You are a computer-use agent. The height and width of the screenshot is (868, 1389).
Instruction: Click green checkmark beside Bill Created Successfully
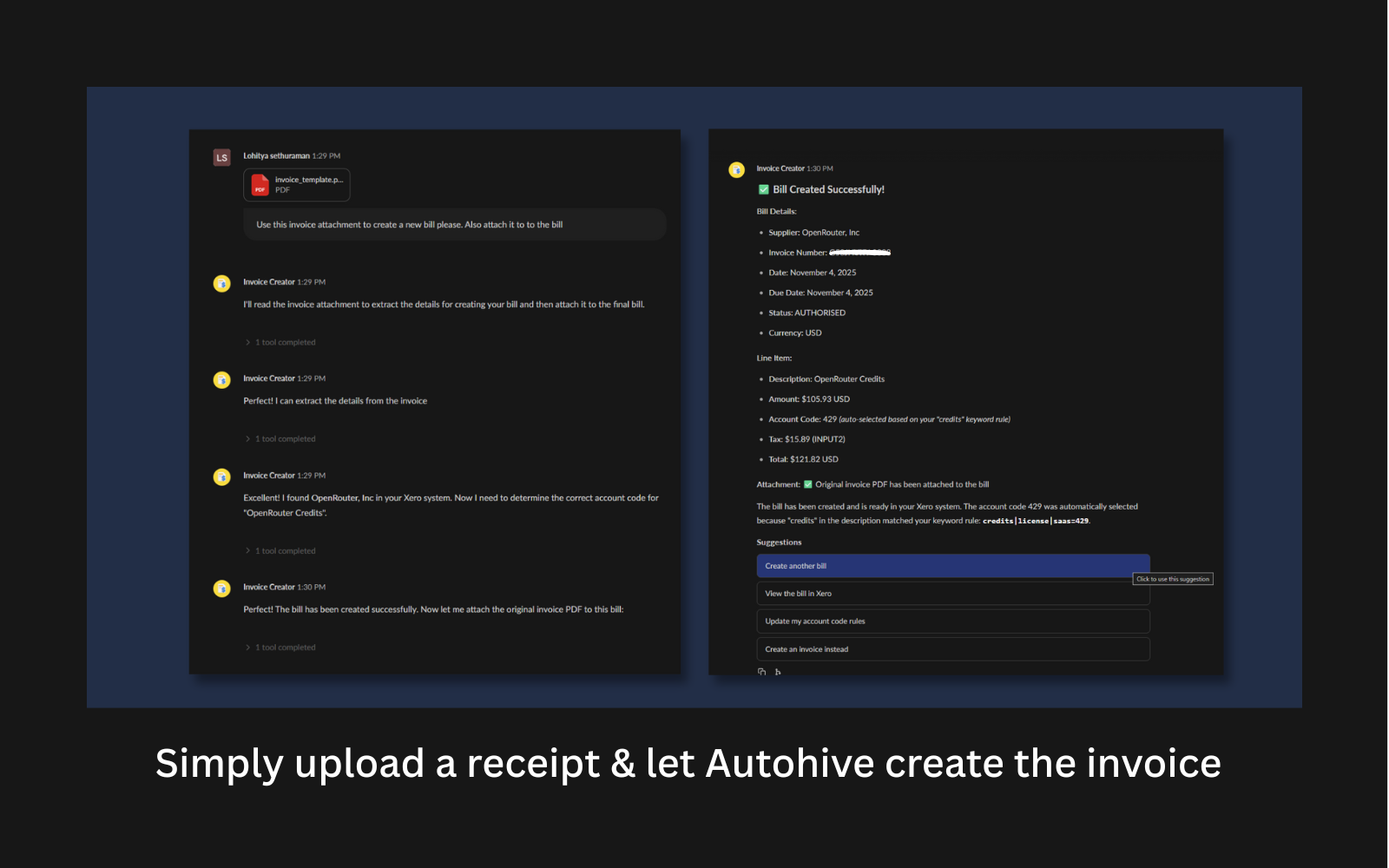(x=764, y=189)
